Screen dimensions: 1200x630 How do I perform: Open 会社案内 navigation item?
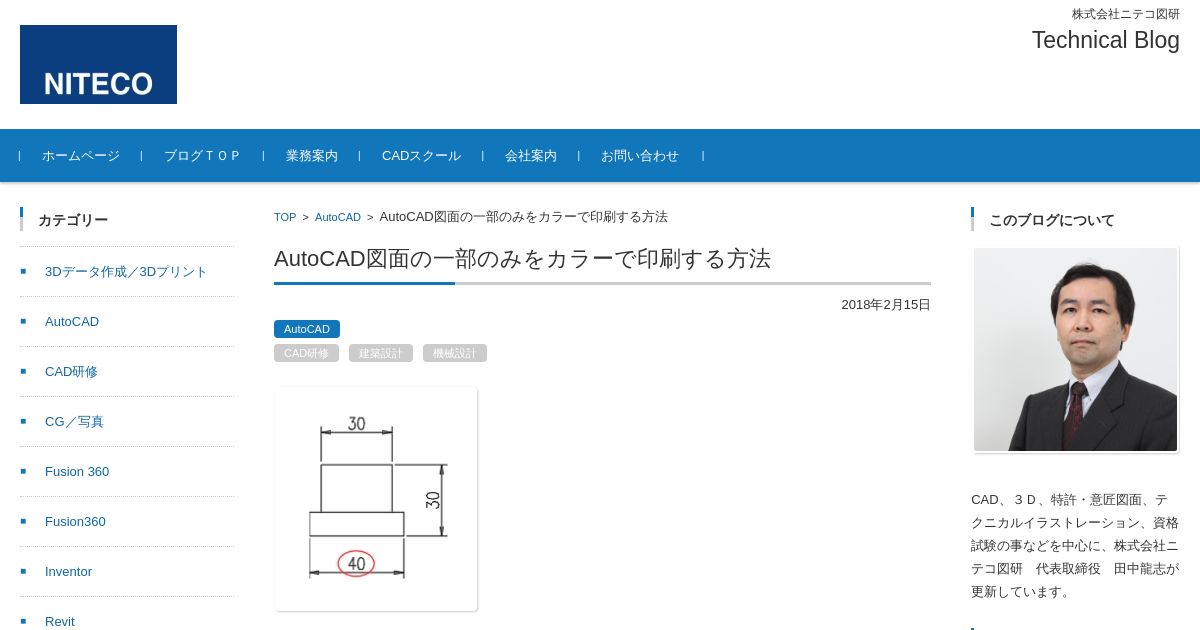coord(531,156)
